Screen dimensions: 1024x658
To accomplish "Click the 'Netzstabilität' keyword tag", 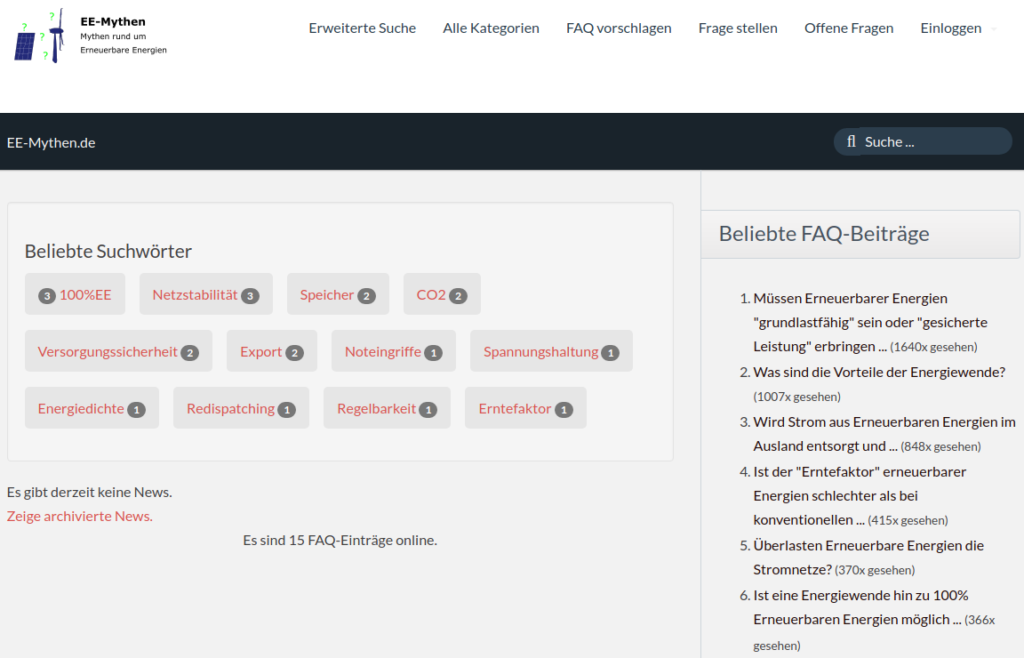I will 206,294.
